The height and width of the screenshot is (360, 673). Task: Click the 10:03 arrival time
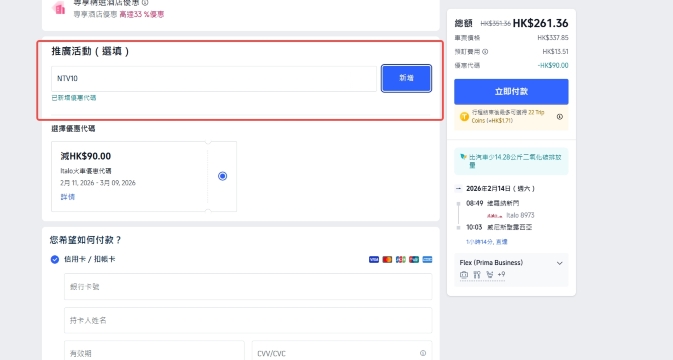click(474, 227)
